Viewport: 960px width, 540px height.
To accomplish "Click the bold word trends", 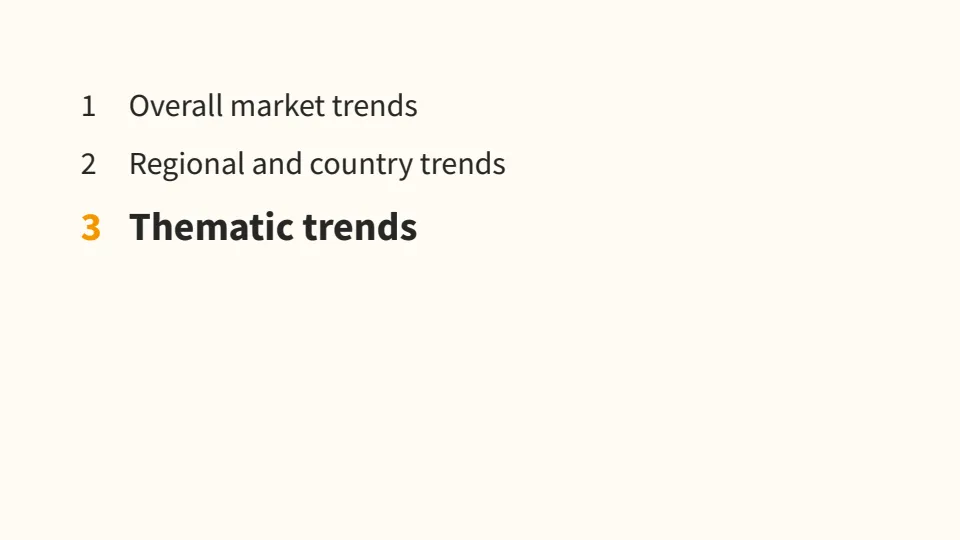I will click(360, 227).
